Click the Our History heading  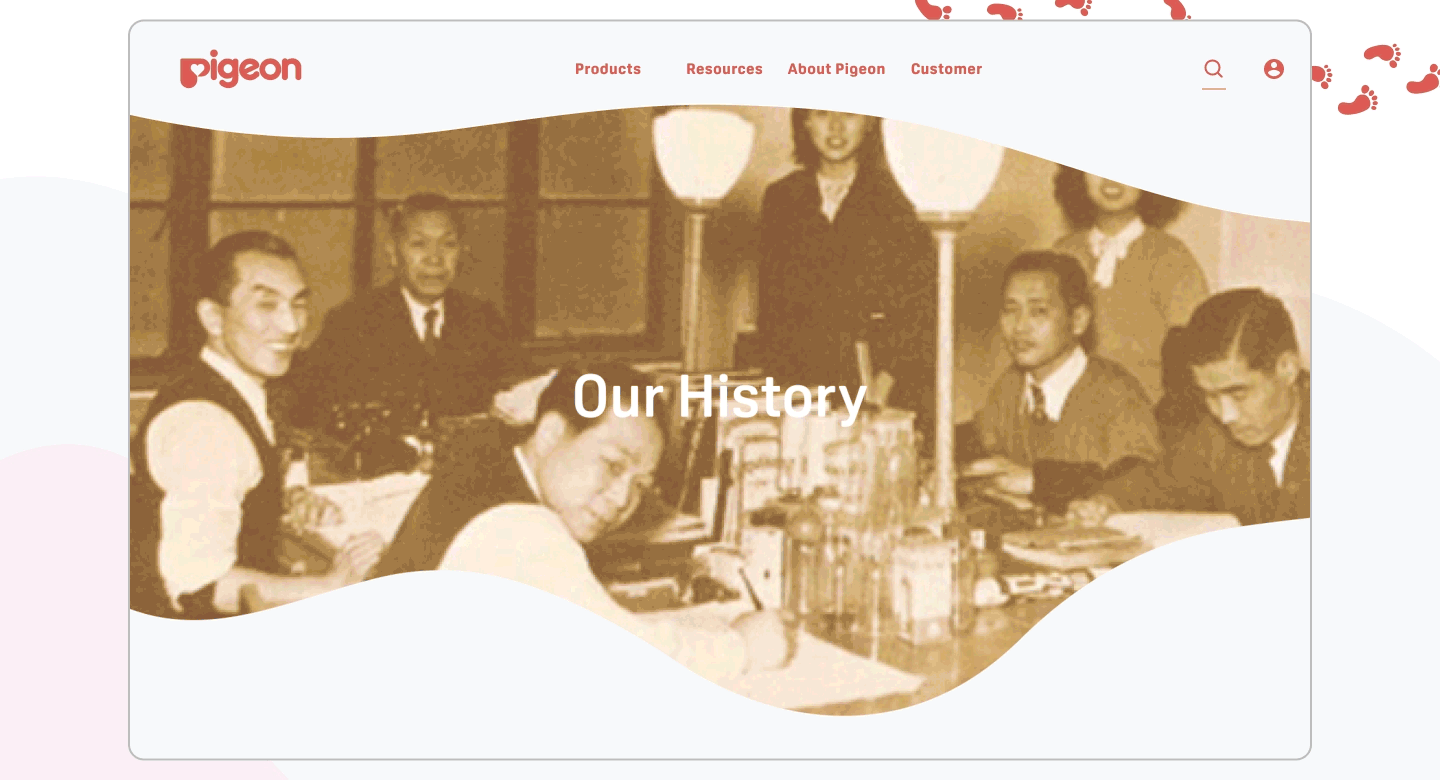coord(720,397)
